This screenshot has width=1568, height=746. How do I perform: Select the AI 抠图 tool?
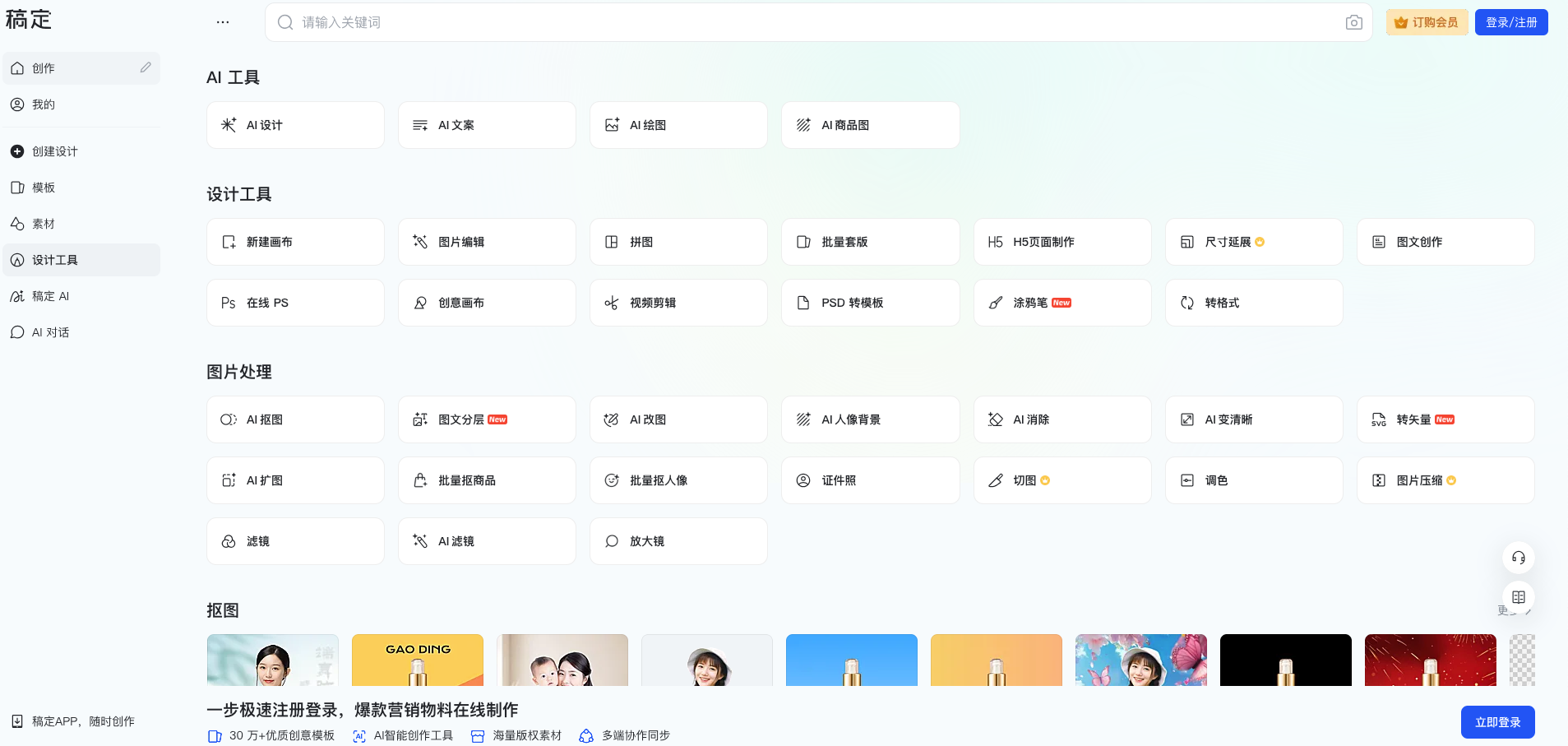(x=295, y=419)
